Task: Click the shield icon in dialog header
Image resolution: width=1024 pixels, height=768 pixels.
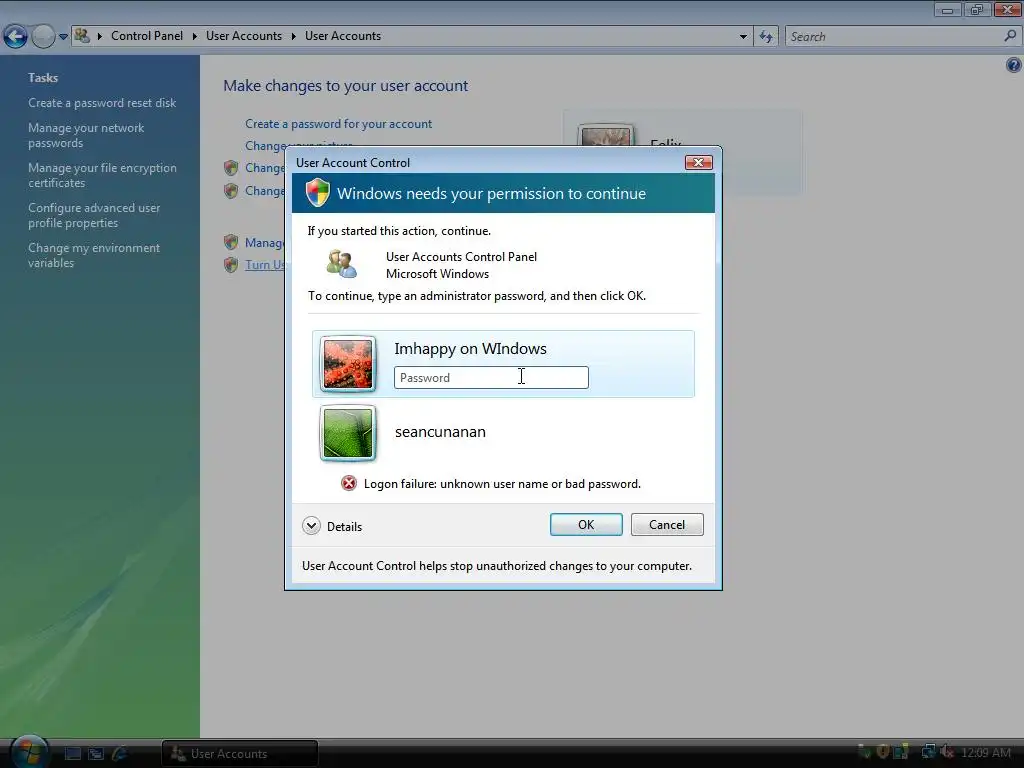Action: [x=318, y=193]
